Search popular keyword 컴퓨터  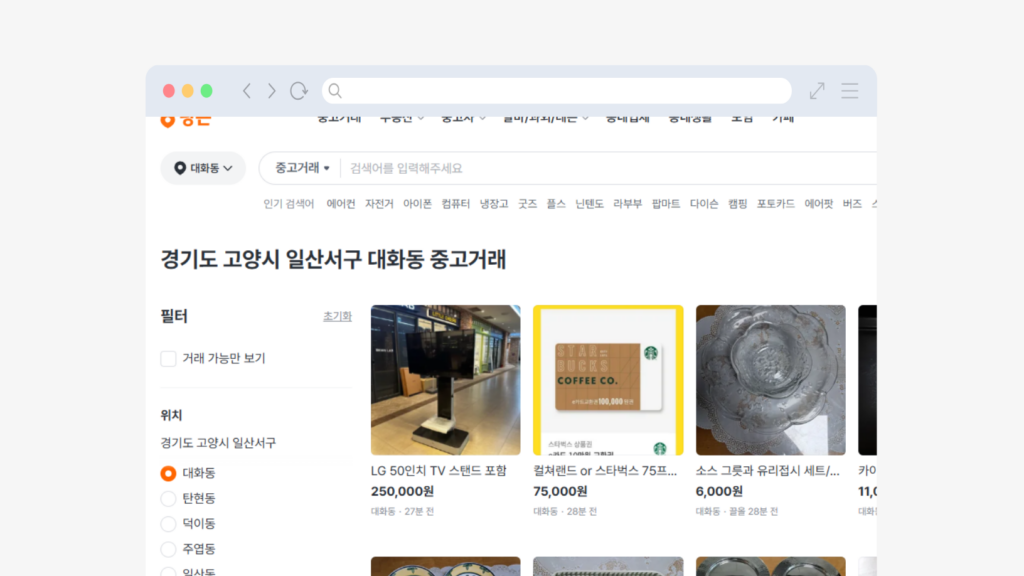tap(456, 204)
